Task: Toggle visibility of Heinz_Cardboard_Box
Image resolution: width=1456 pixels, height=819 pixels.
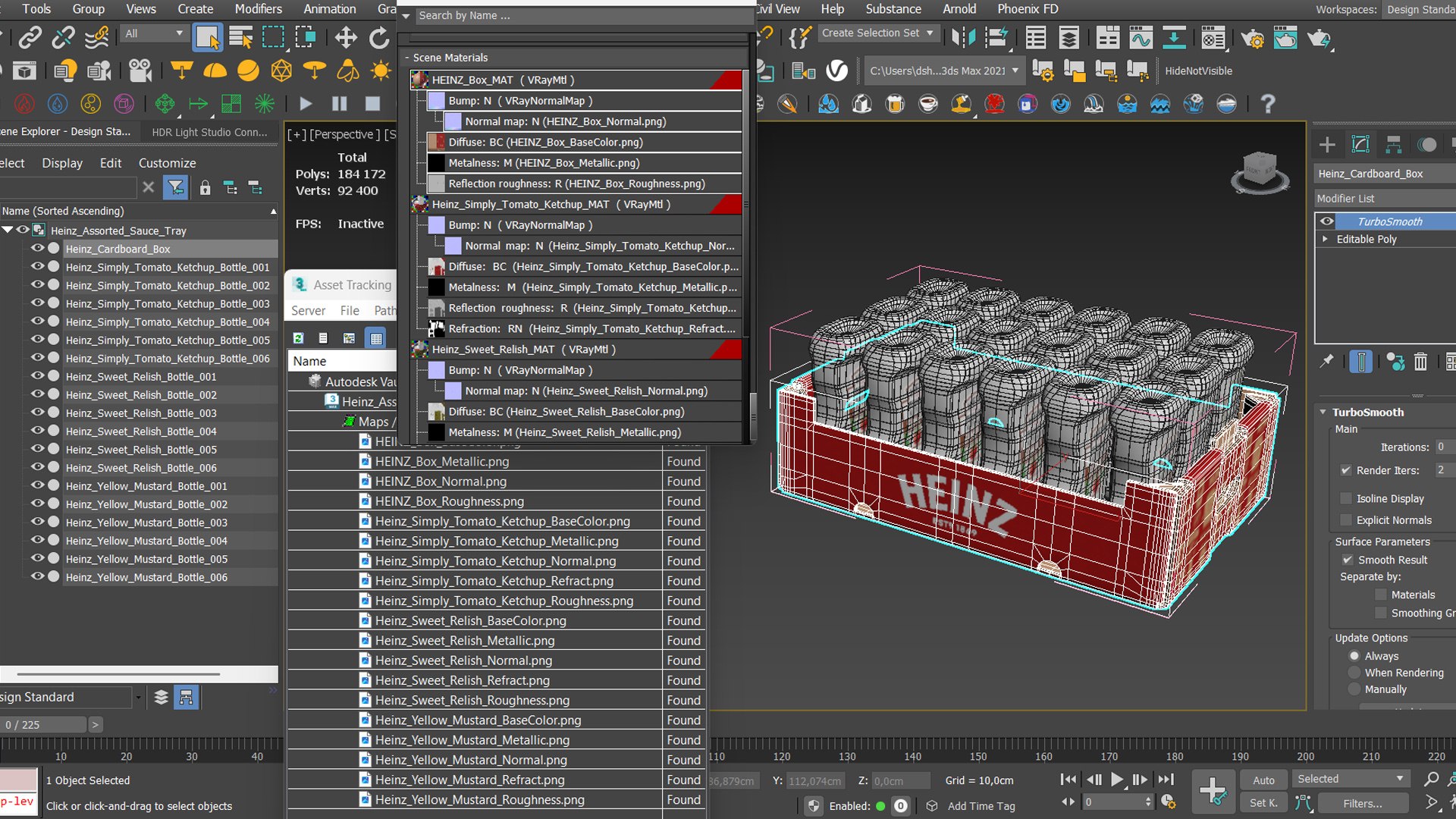Action: tap(36, 248)
